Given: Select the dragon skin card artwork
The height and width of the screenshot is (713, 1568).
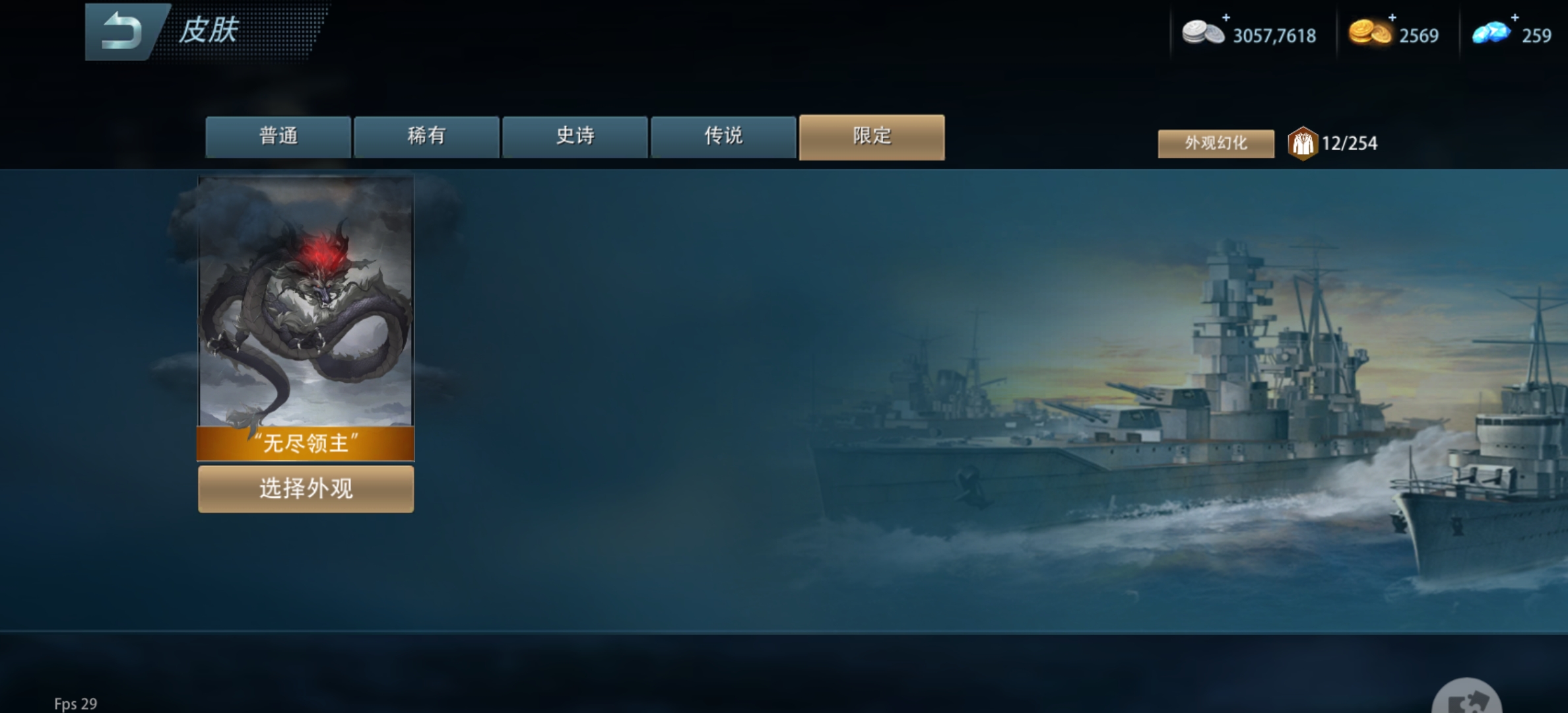Looking at the screenshot, I should point(306,301).
